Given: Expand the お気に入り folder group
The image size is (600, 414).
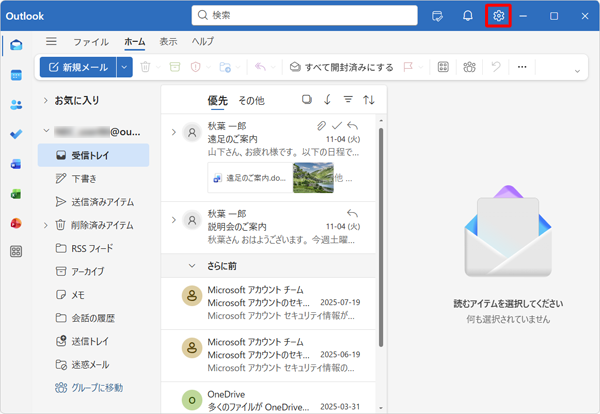Looking at the screenshot, I should (46, 100).
